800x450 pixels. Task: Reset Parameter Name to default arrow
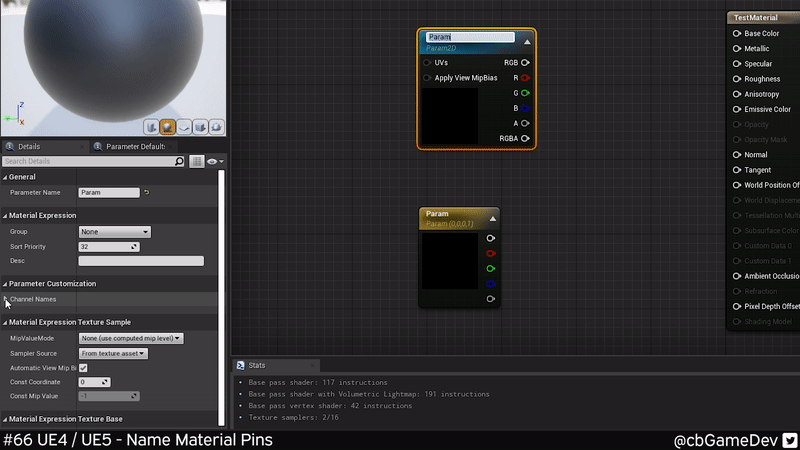[147, 192]
